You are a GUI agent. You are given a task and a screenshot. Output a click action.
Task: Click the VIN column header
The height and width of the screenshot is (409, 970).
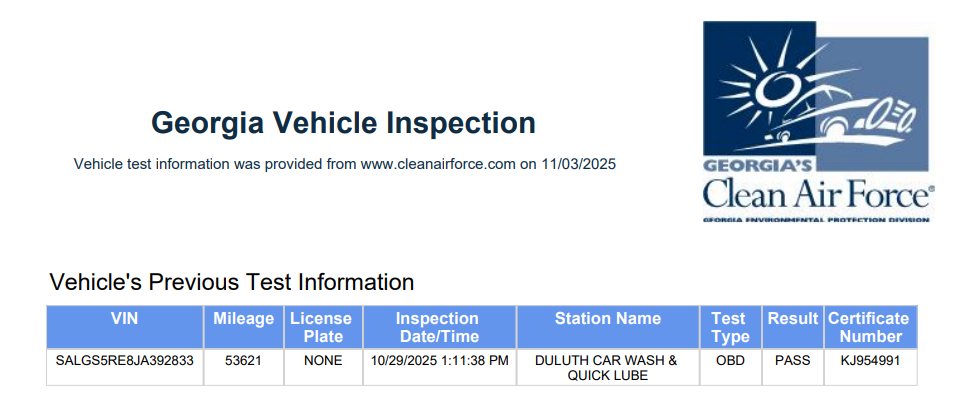pyautogui.click(x=125, y=319)
